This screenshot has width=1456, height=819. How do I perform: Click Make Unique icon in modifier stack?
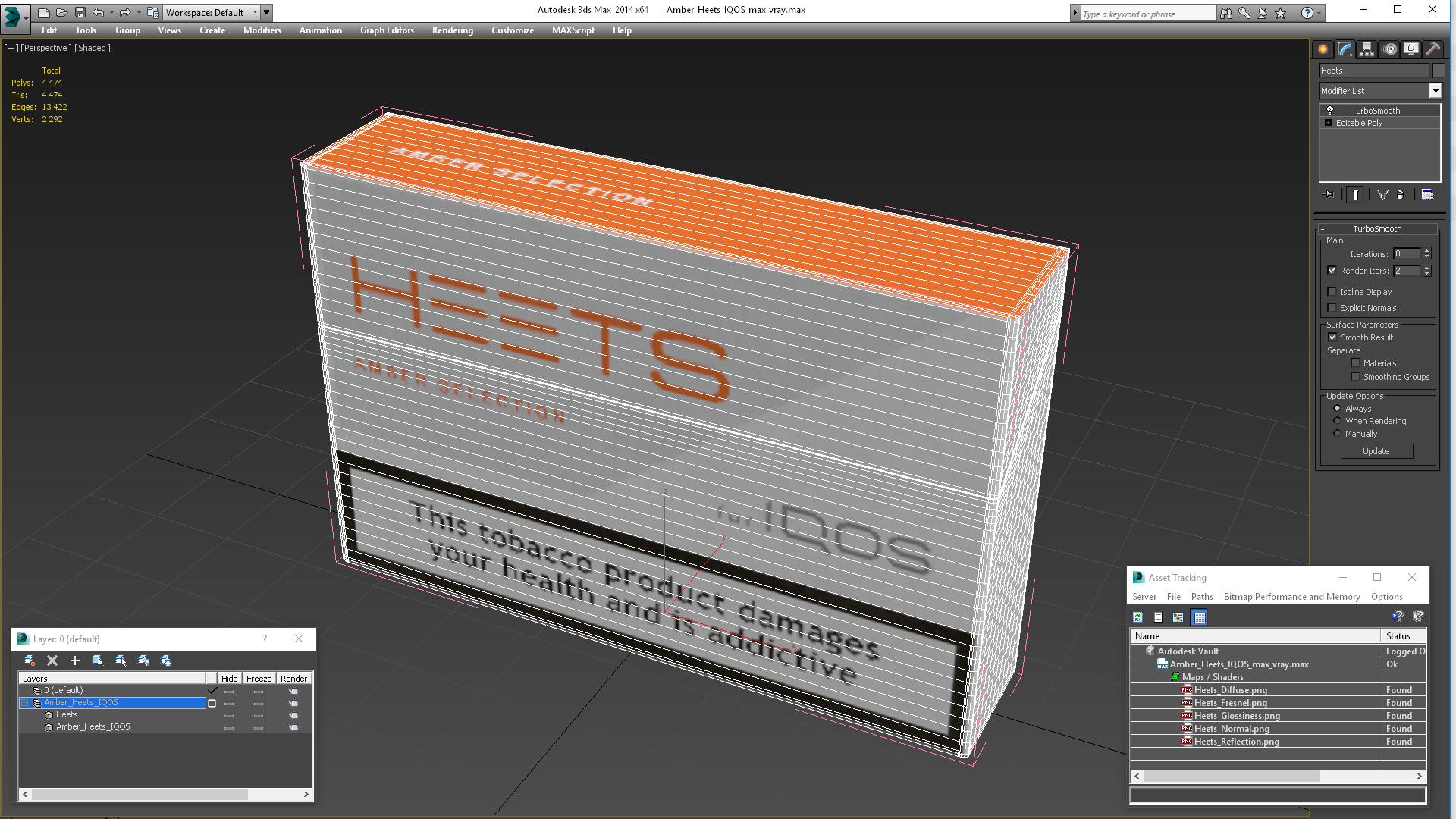(1382, 195)
